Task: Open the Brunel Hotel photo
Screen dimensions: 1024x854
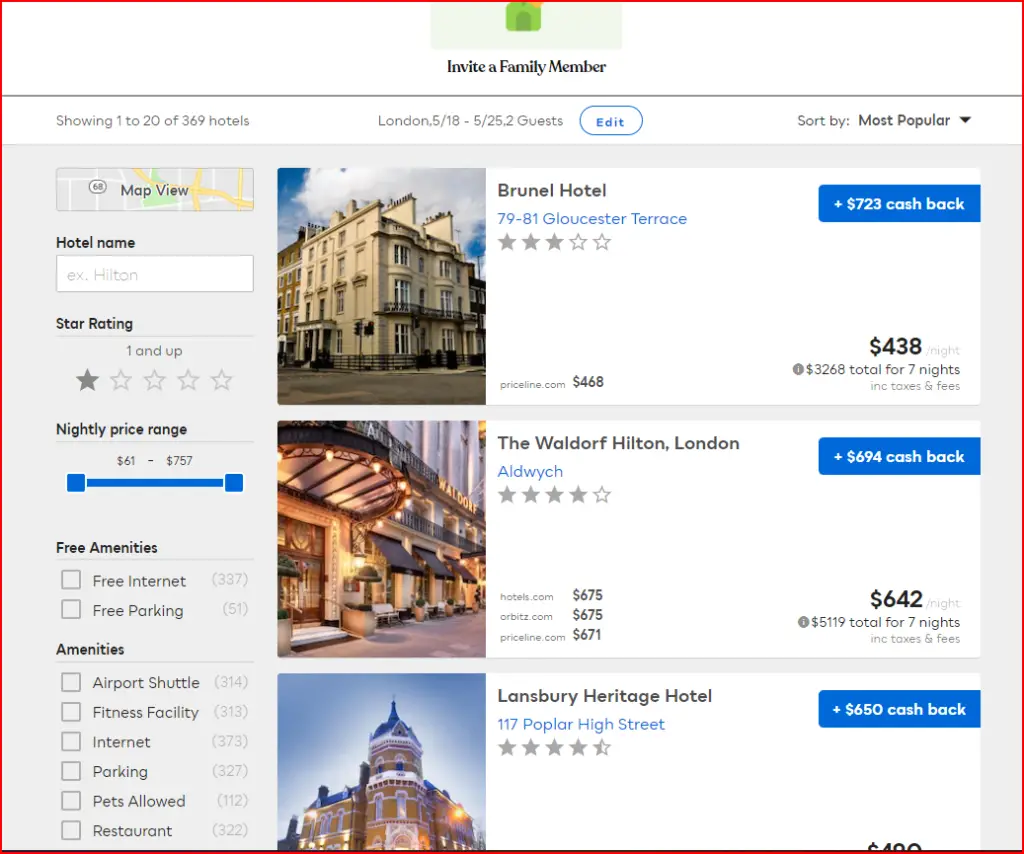Action: (381, 287)
